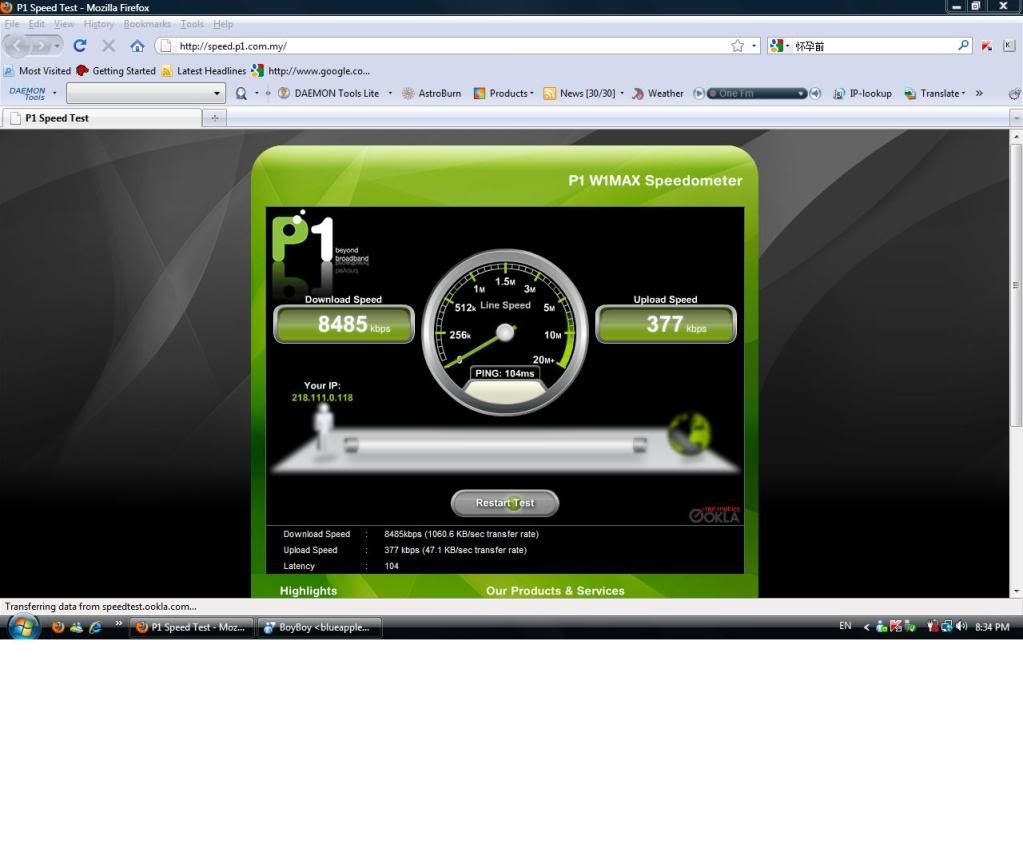Reload the page with the refresh icon
Viewport: 1023px width, 860px height.
point(80,46)
